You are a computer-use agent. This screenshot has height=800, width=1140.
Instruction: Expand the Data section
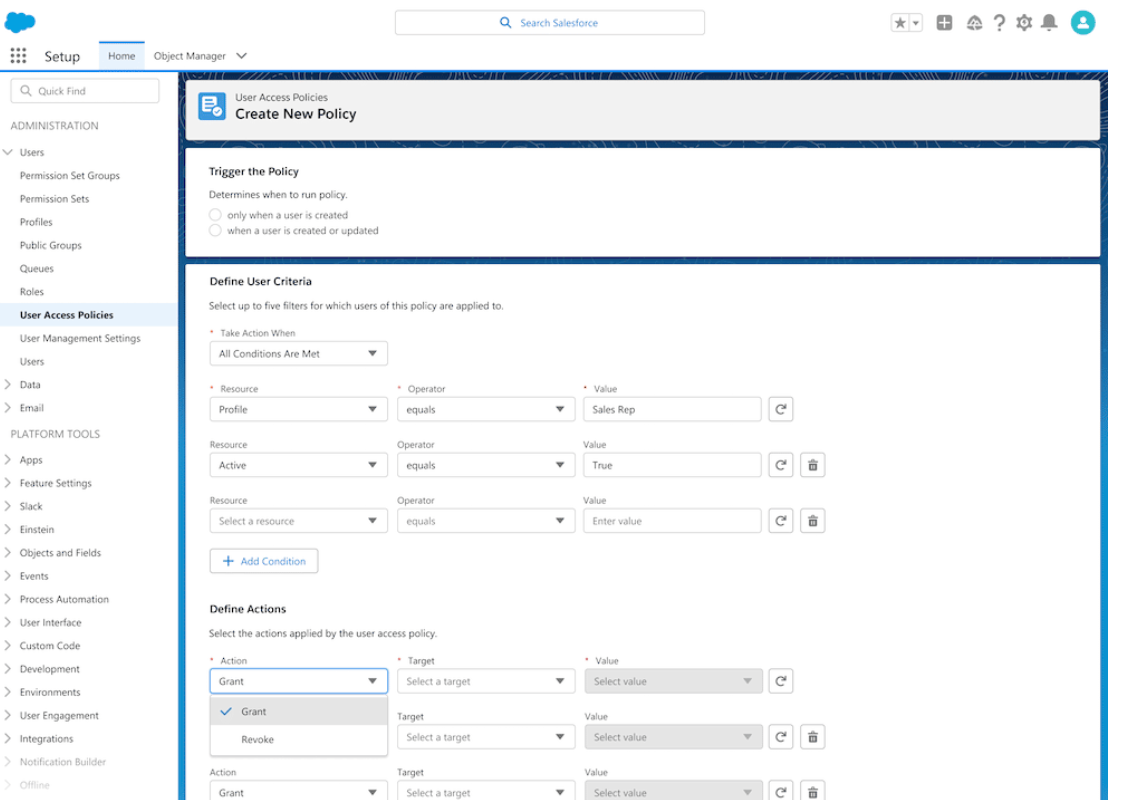point(8,384)
